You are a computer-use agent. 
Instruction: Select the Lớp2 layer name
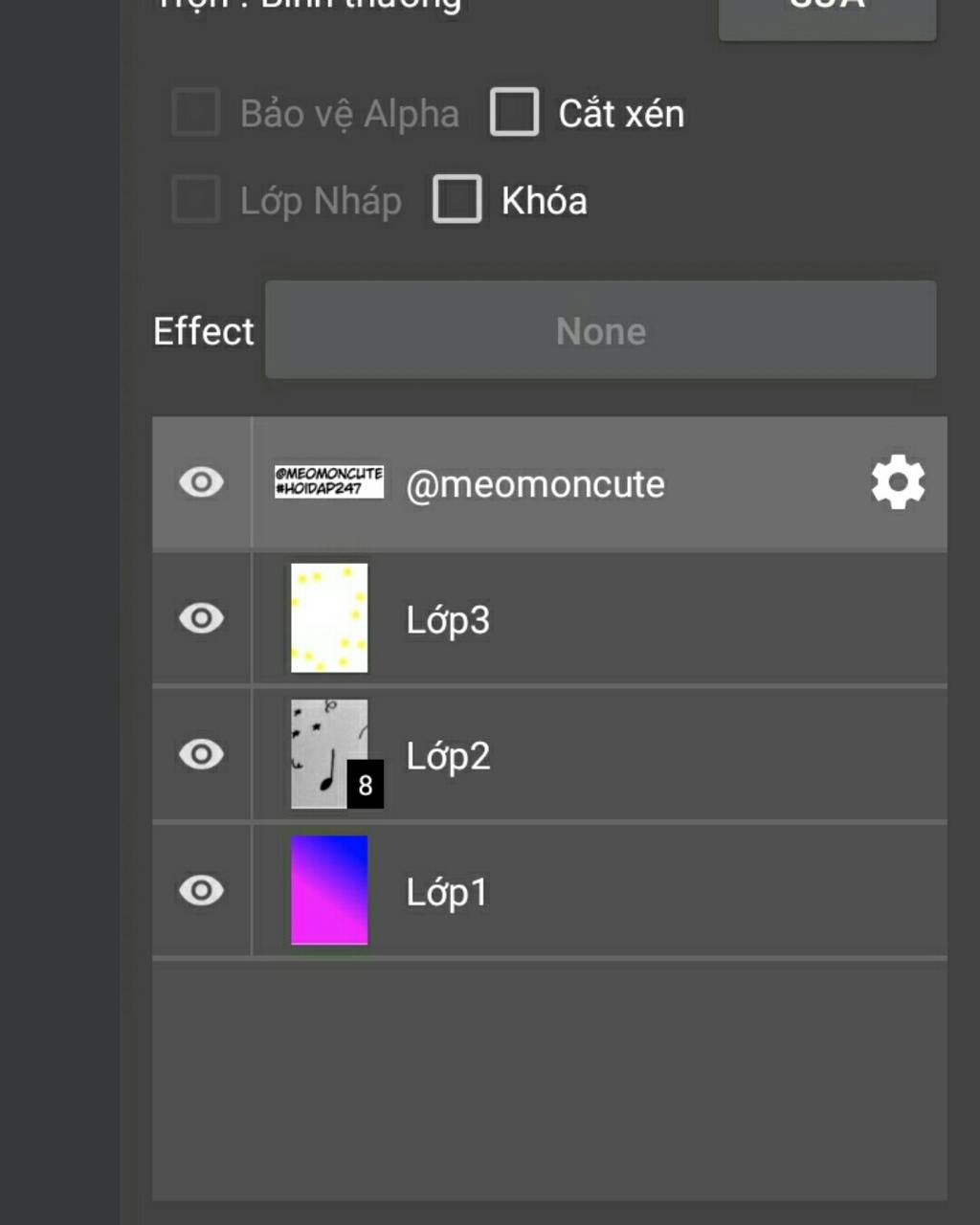point(448,756)
